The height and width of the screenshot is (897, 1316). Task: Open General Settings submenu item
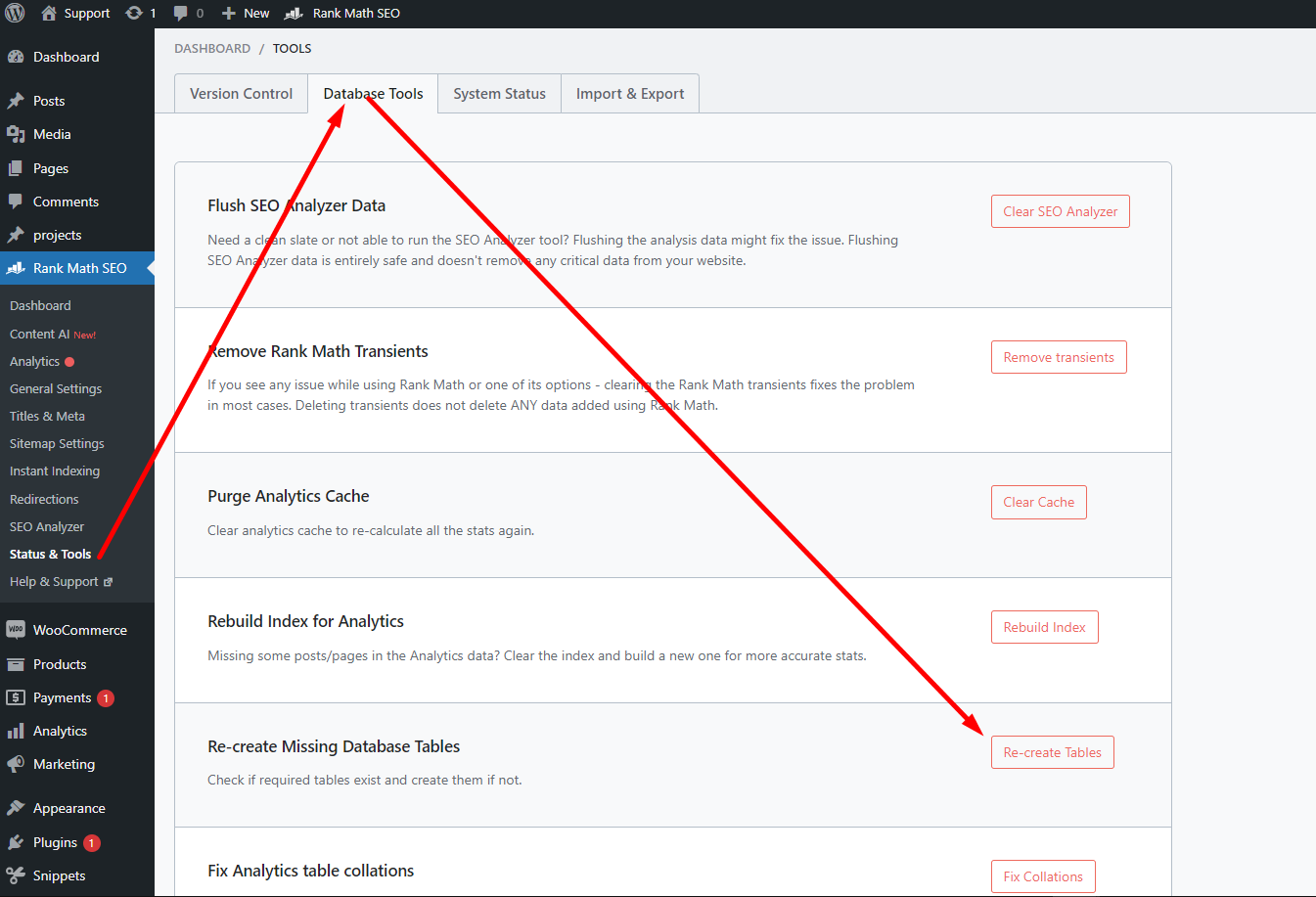click(56, 388)
